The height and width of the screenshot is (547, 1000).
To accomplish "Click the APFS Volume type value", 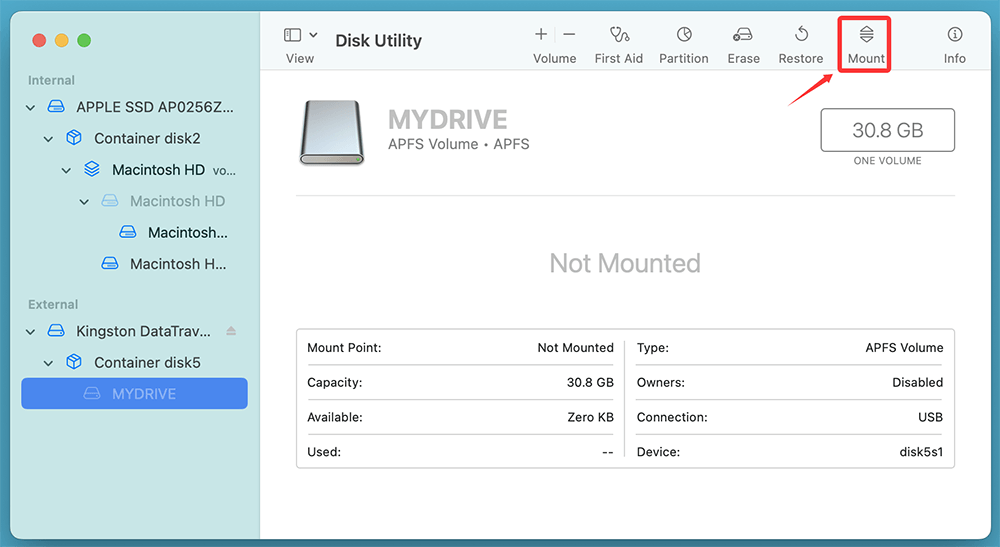I will pyautogui.click(x=904, y=347).
